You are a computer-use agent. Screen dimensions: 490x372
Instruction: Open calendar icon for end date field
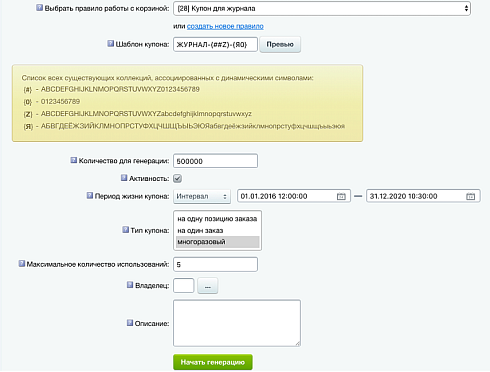pos(470,196)
